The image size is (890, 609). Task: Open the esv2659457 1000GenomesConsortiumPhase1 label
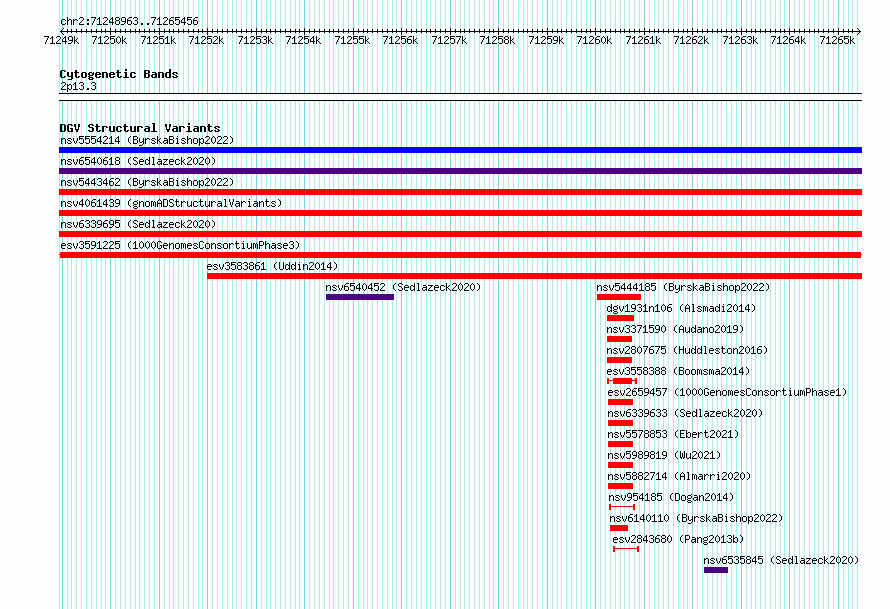click(727, 392)
